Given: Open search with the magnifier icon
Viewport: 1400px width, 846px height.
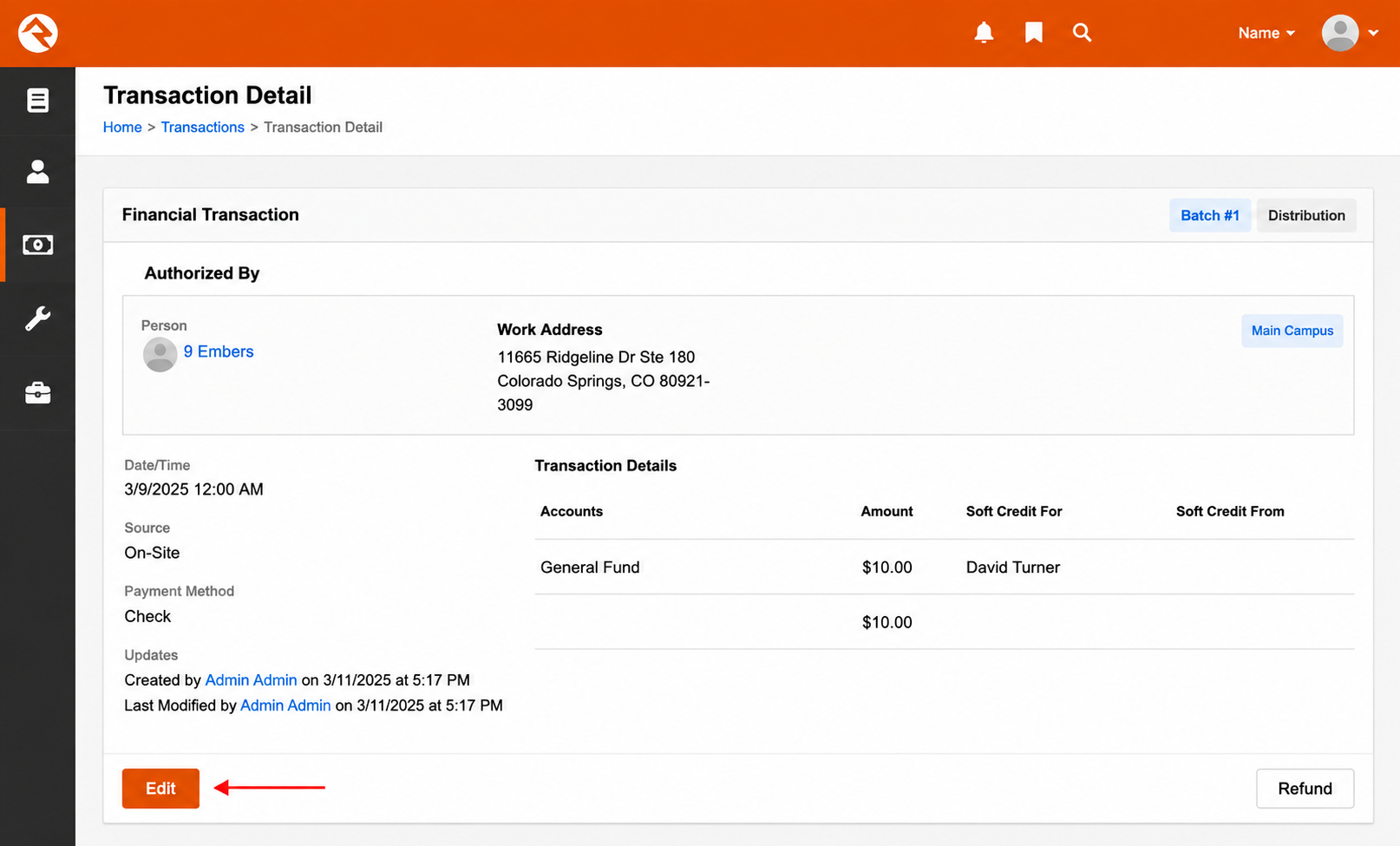Looking at the screenshot, I should tap(1082, 33).
